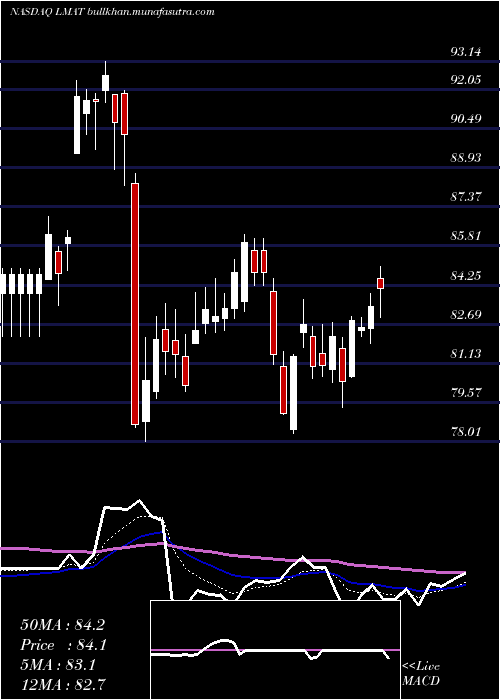Screen dimensions: 500x700
Task: Click the 12MA : 82.7 readout
Action: pyautogui.click(x=62, y=684)
